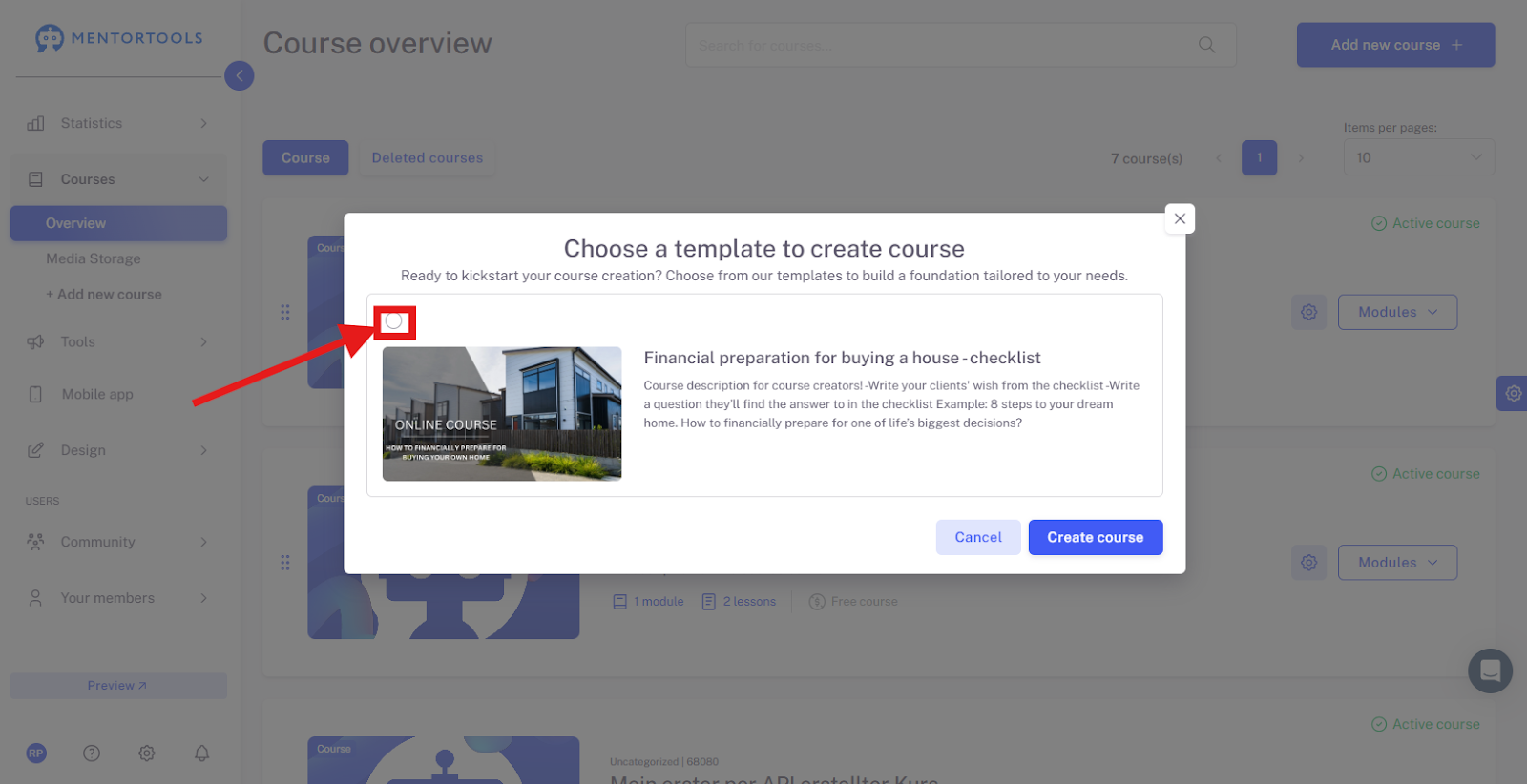Open the RP user profile avatar

pos(36,753)
